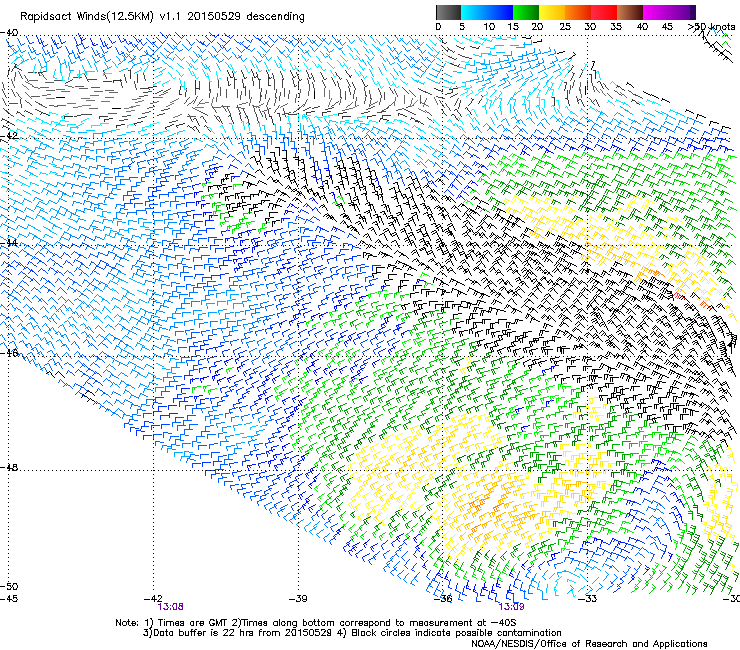The height and width of the screenshot is (650, 740).
Task: Click the orange 25-30 knots legend swatch
Action: click(578, 12)
